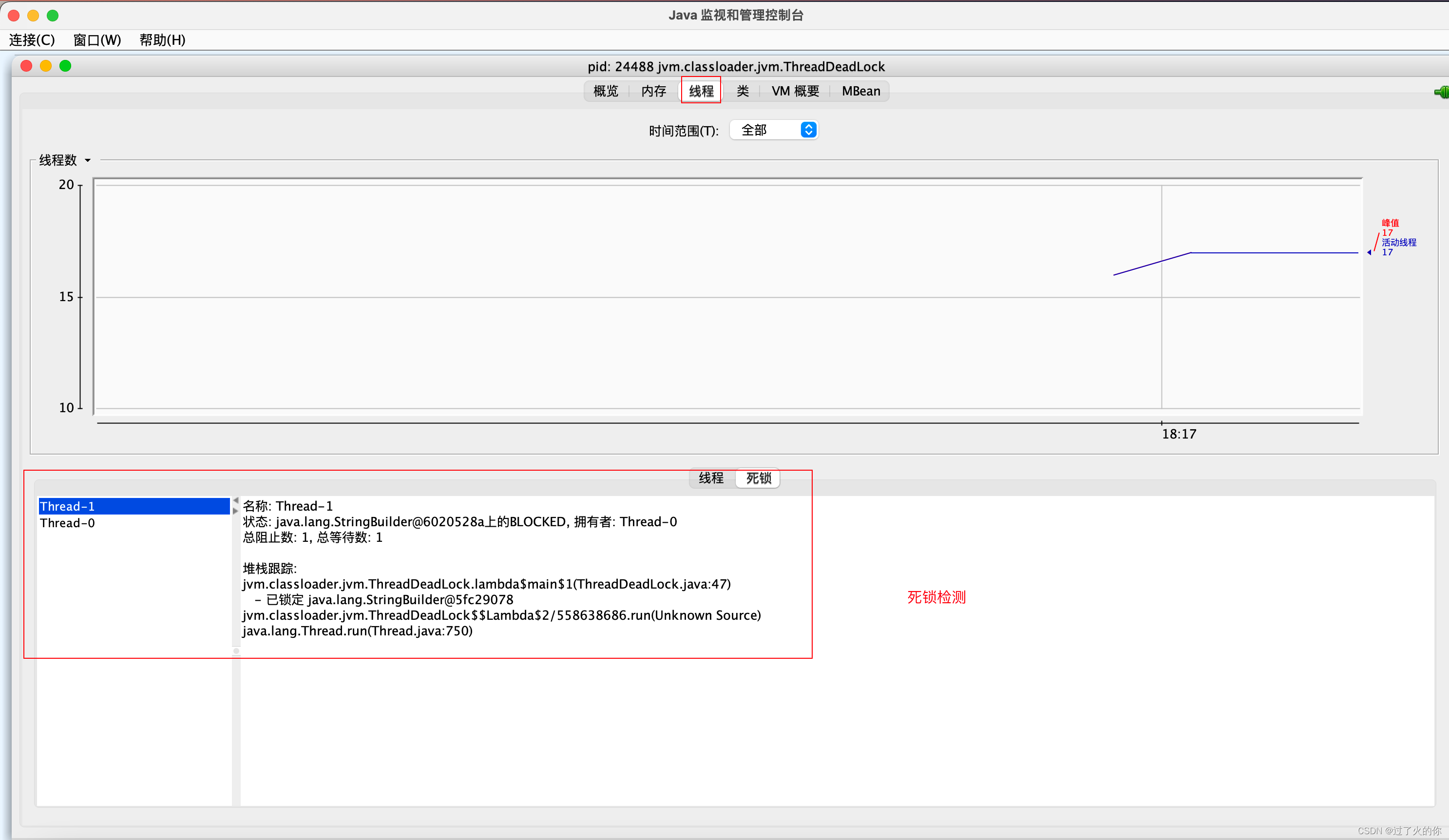
Task: Open the 窗口(W) menu
Action: [97, 39]
